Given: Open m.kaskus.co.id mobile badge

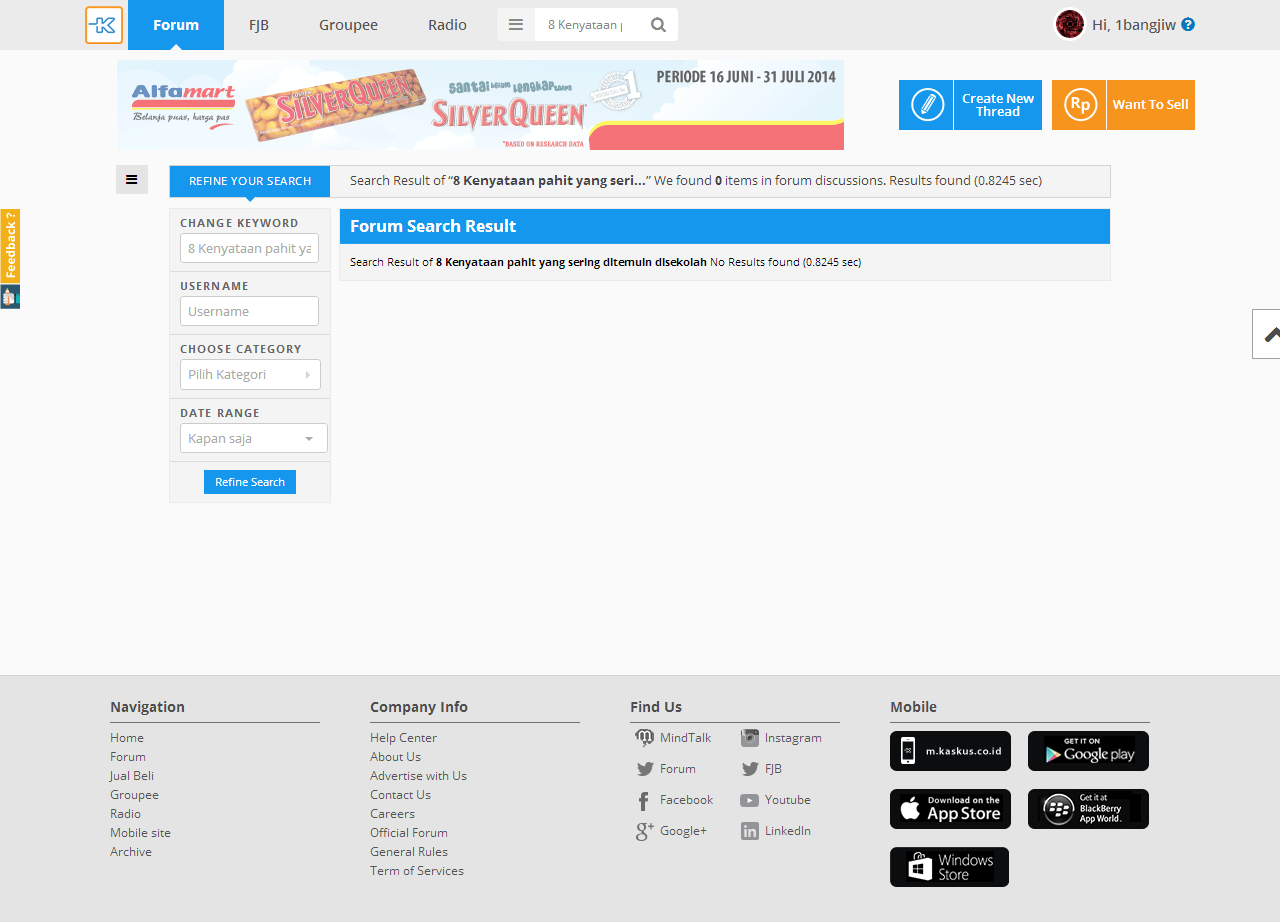Looking at the screenshot, I should (x=950, y=751).
